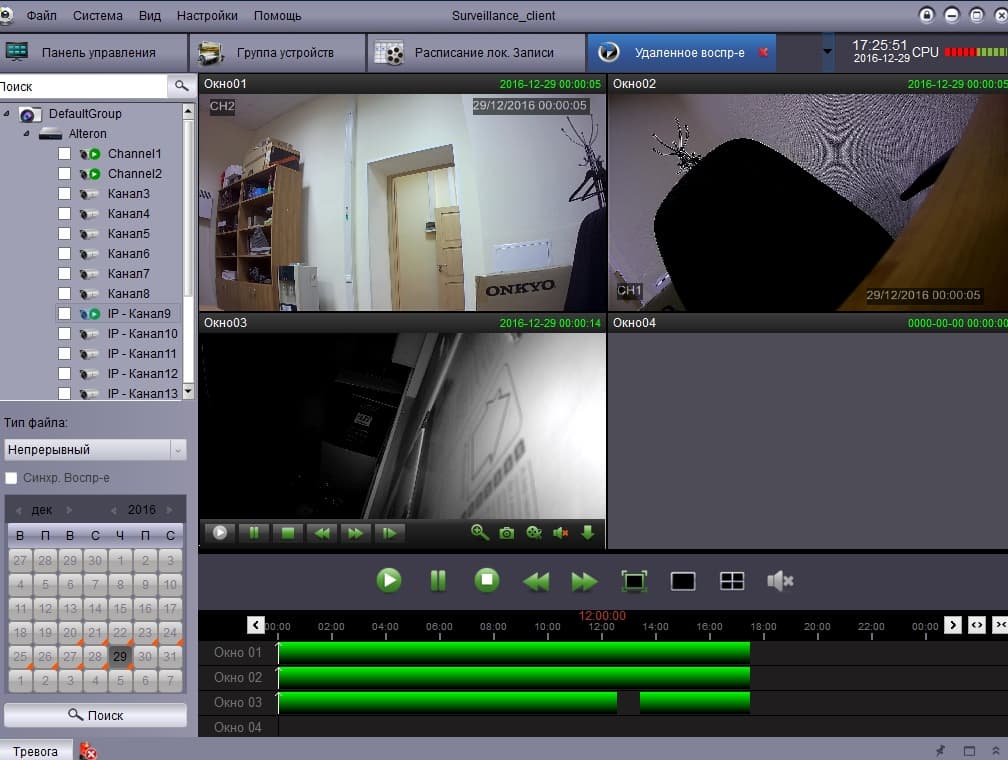Click zoom magnifier icon in Окно03 toolbar
Image resolution: width=1008 pixels, height=760 pixels.
click(480, 532)
